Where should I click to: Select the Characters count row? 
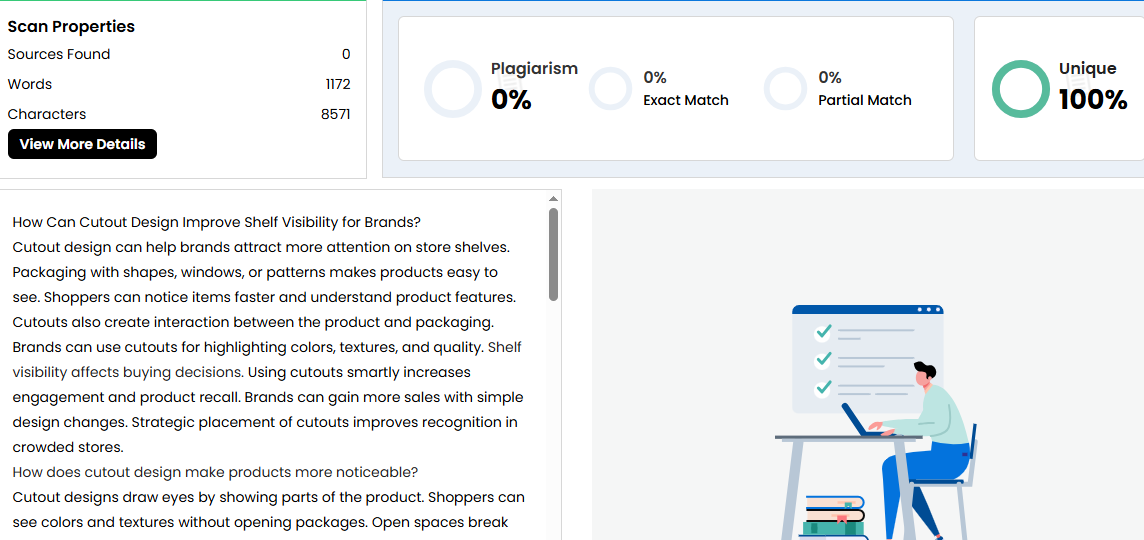(x=179, y=114)
